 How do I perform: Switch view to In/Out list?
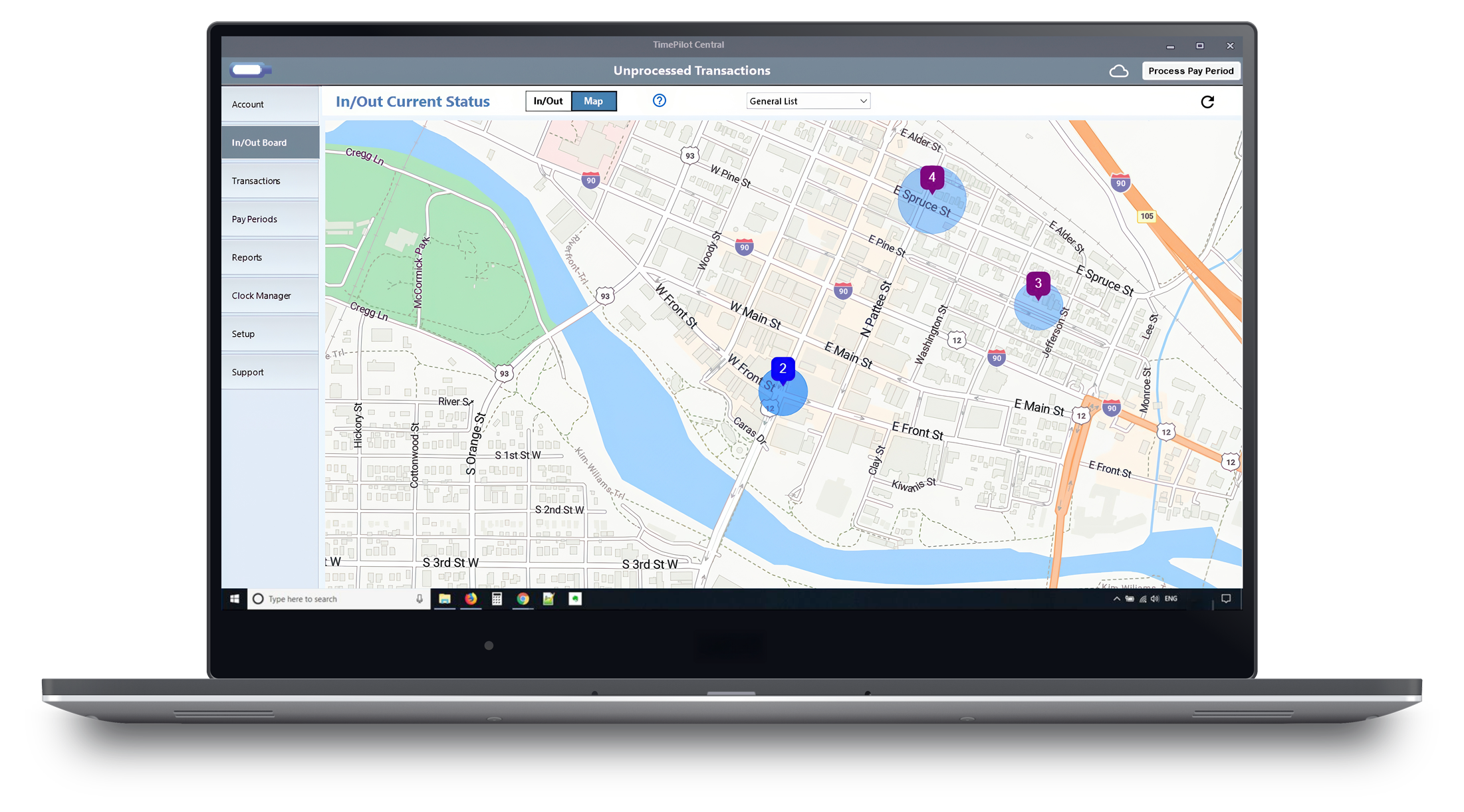548,101
